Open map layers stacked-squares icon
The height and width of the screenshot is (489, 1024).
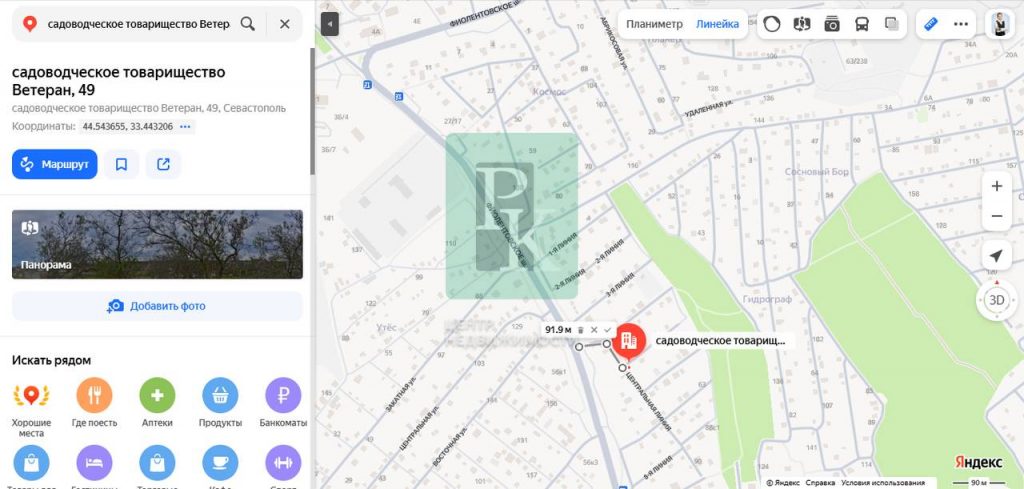(892, 24)
